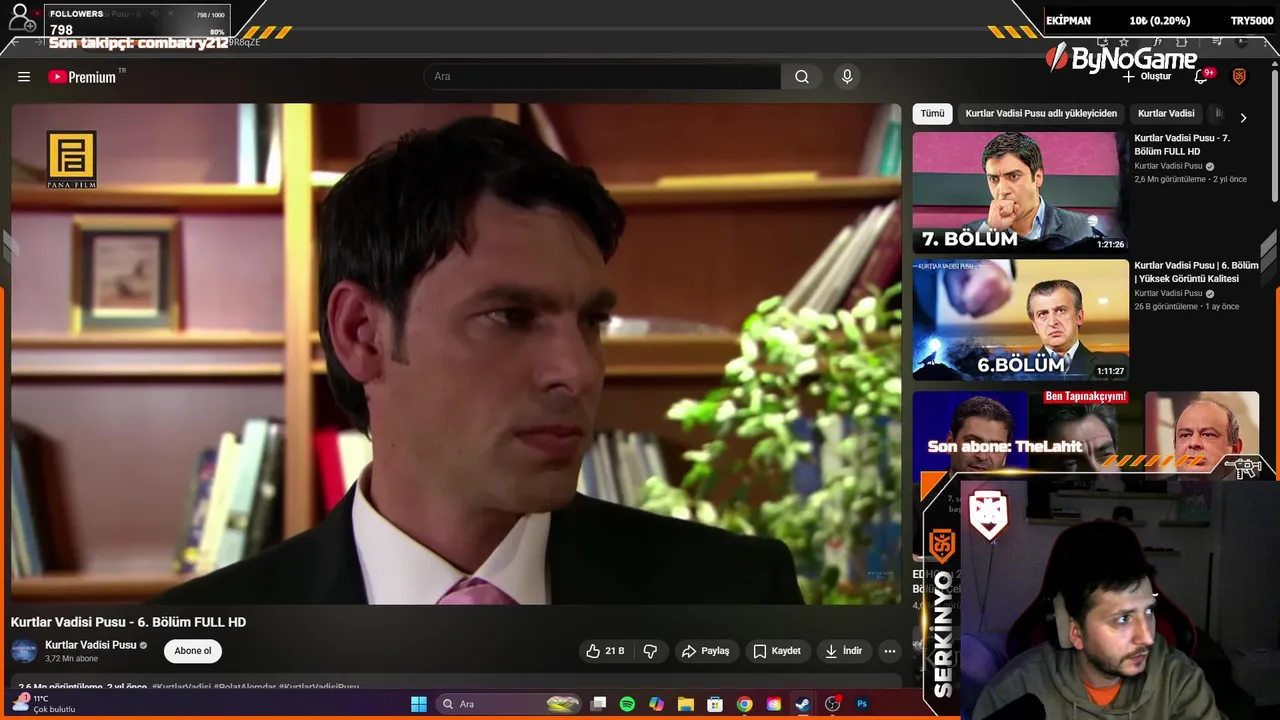Open the weather widget showing 11°C

coord(45,704)
